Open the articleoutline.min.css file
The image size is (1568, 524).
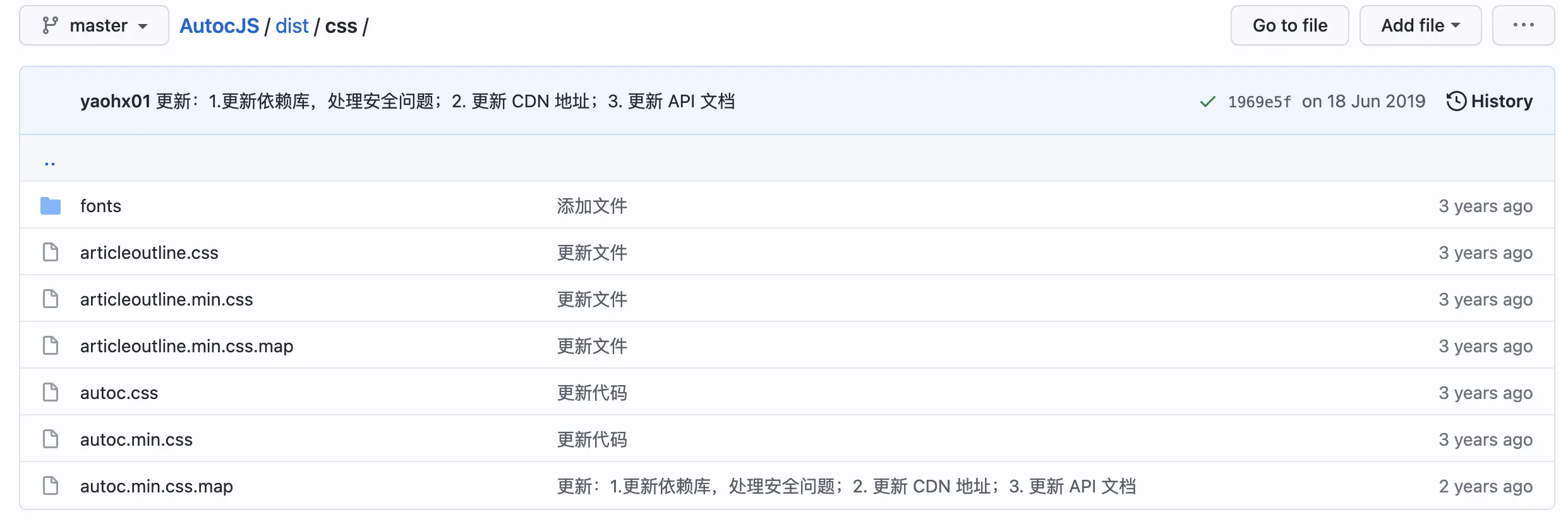click(x=166, y=299)
